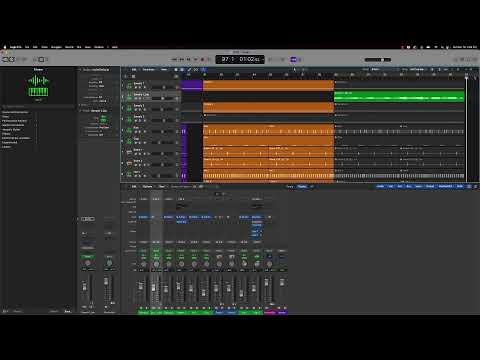Toggle the Audio filter button in mixer
The height and width of the screenshot is (360, 480).
380,186
